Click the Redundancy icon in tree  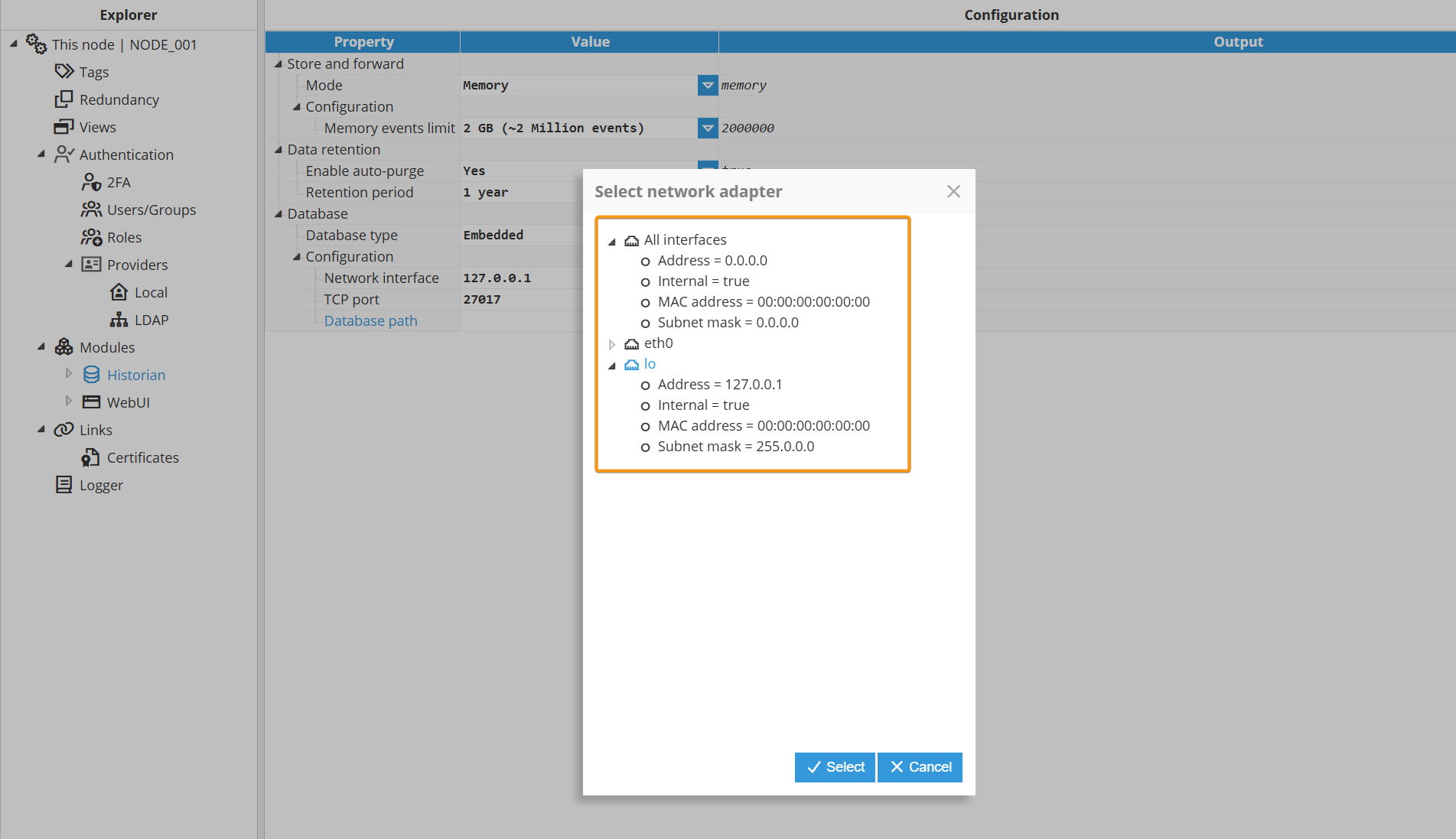[x=64, y=99]
